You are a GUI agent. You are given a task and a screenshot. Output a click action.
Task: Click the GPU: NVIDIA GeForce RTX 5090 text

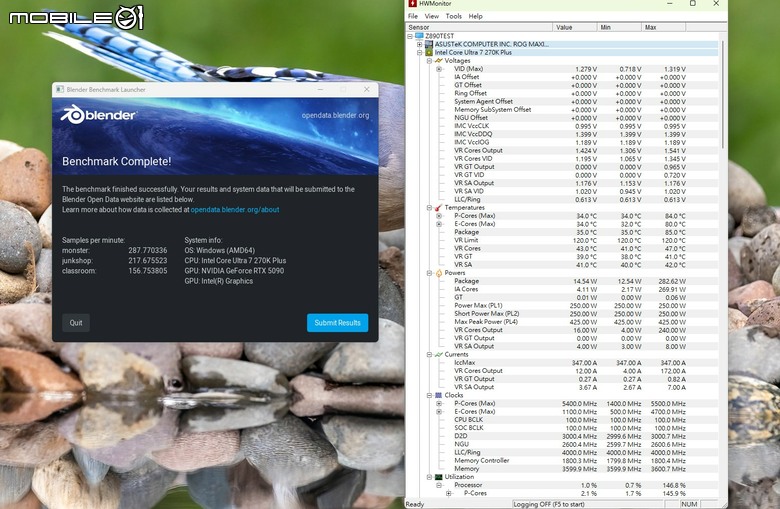click(234, 271)
